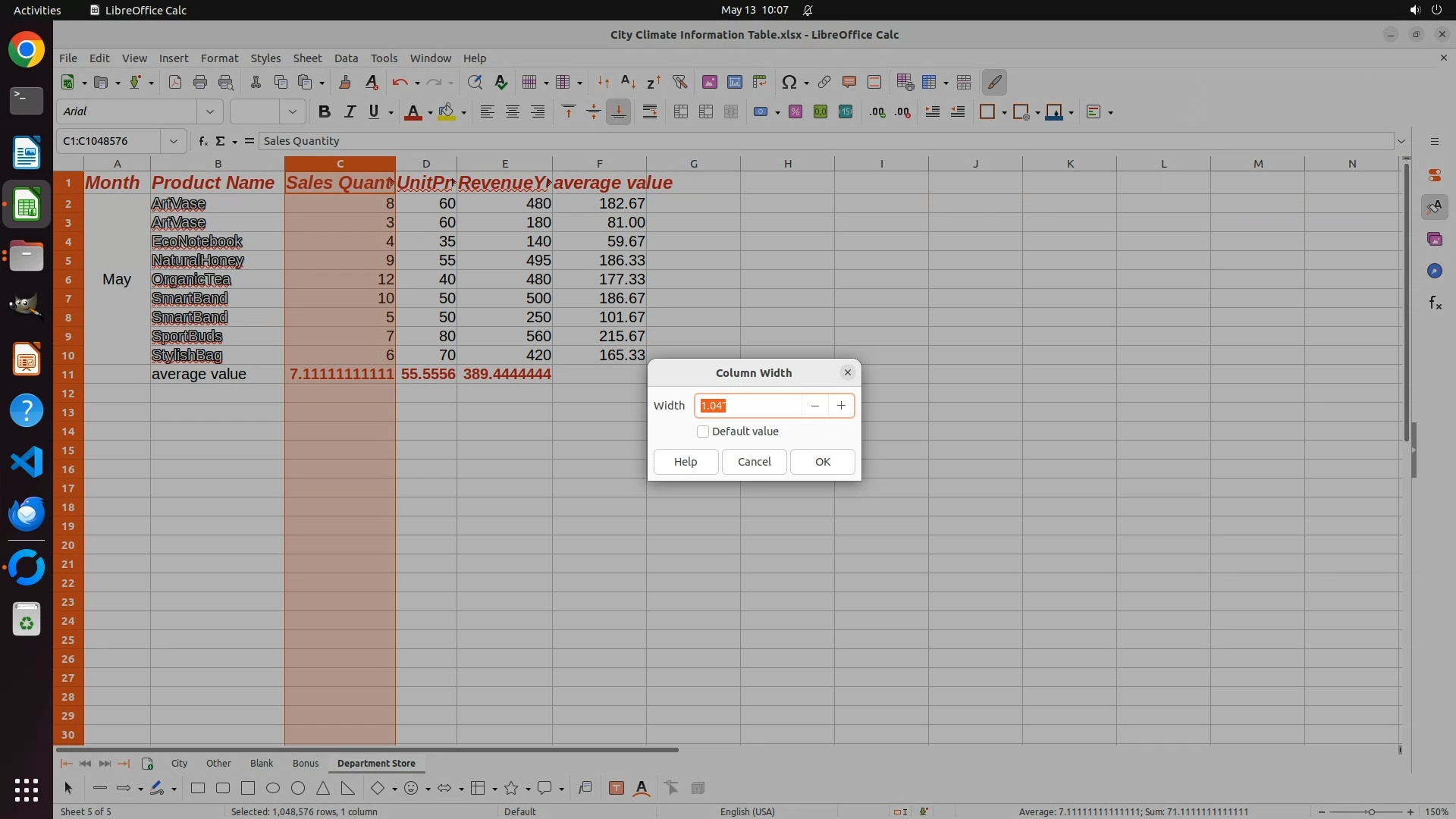Click the Insert Chart icon
Viewport: 1456px width, 819px height.
coord(734,82)
